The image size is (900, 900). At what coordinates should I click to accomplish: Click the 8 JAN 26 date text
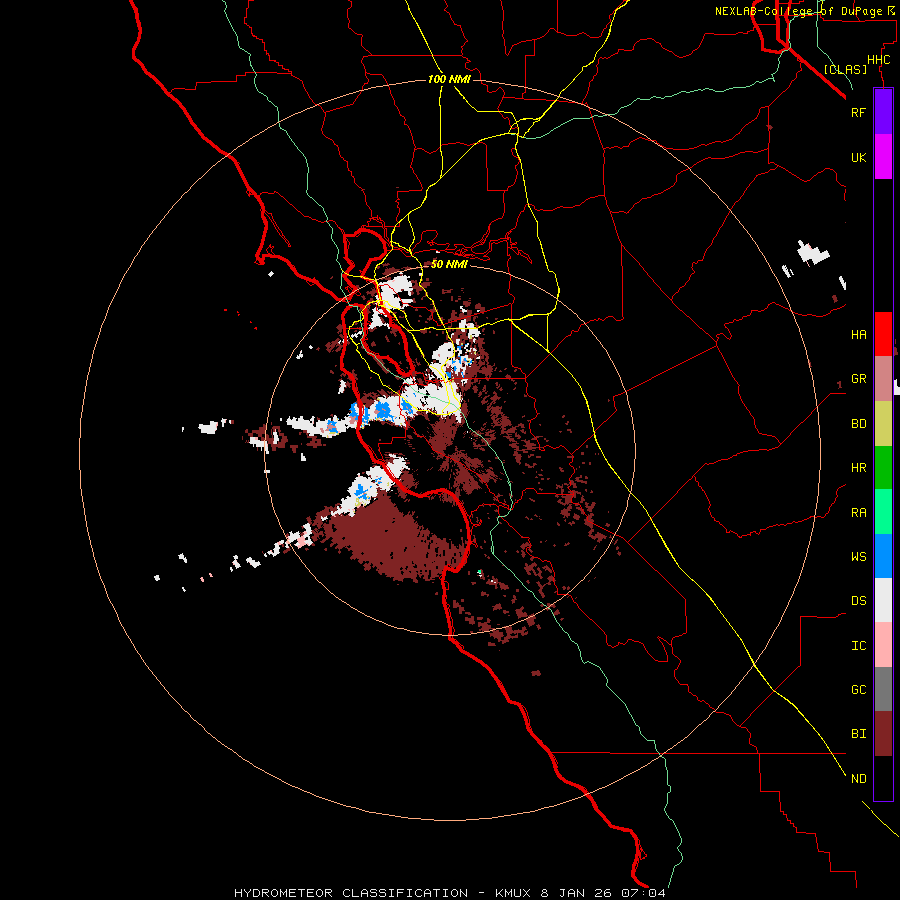coord(577,893)
